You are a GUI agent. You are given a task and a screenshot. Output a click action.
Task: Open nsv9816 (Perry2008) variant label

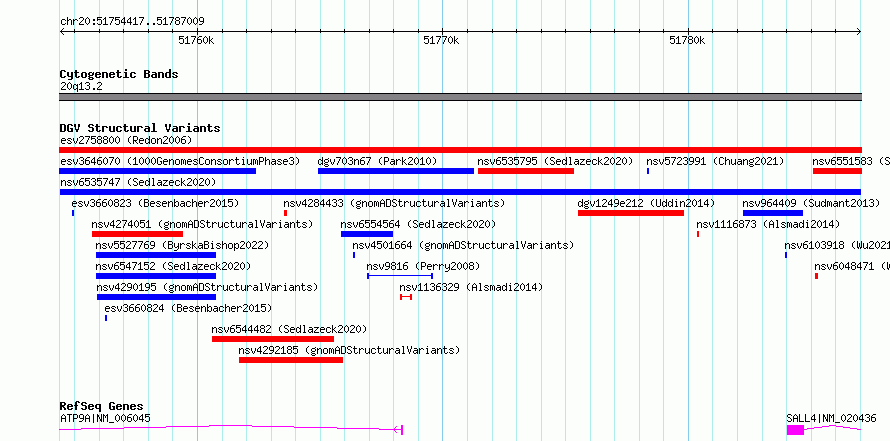point(423,266)
